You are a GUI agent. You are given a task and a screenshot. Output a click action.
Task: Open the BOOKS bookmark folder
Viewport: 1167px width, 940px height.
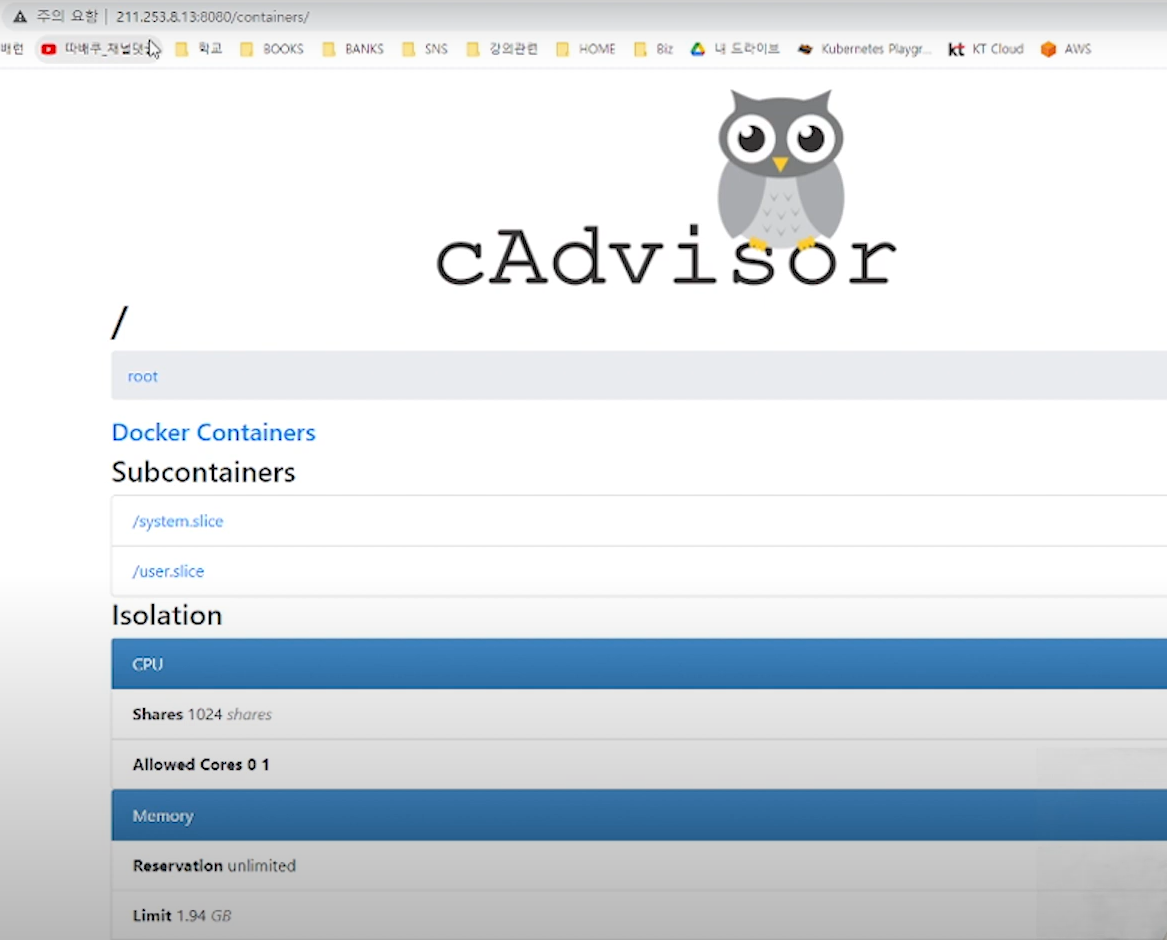coord(272,49)
